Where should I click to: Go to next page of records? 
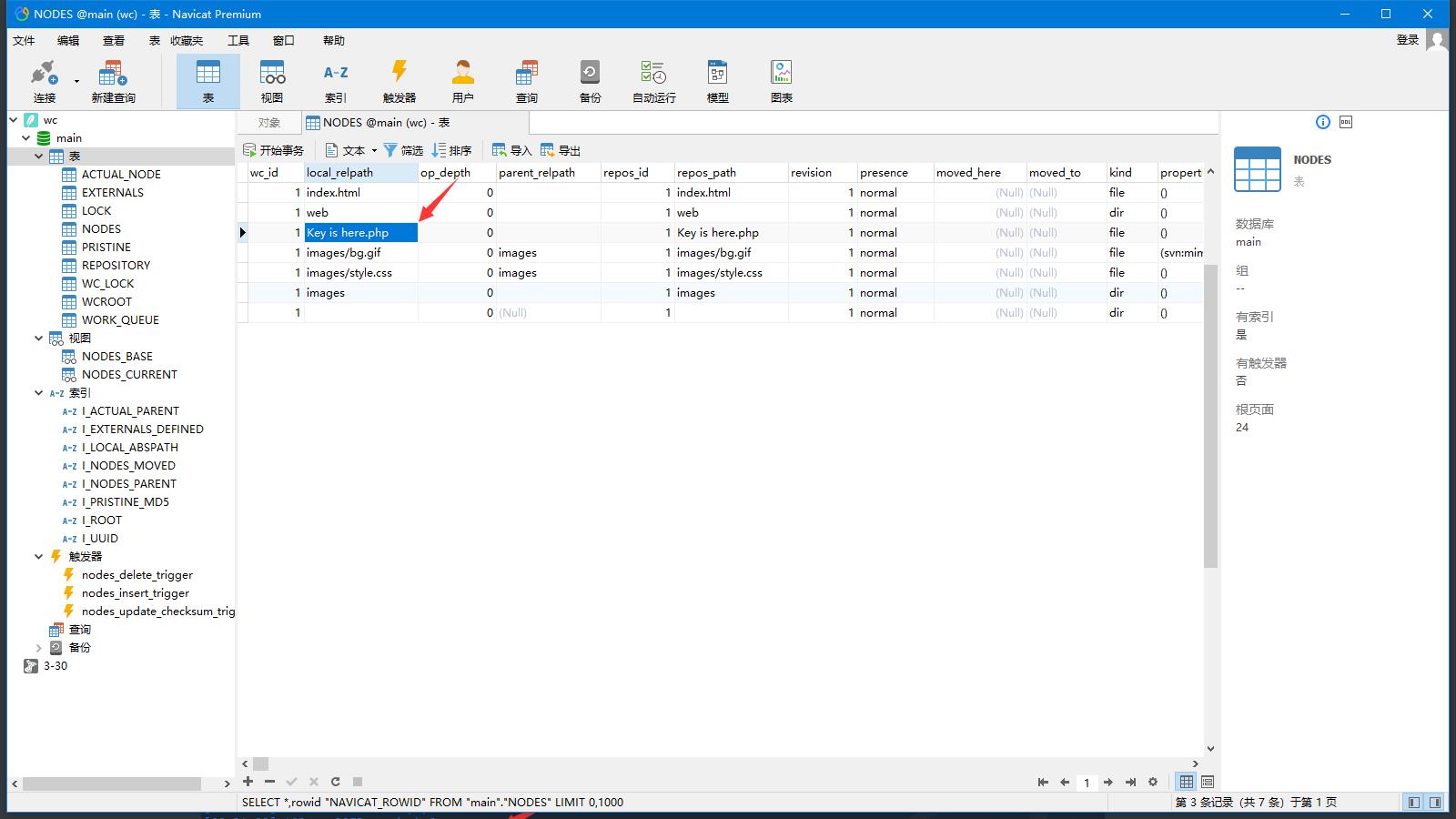click(1108, 782)
